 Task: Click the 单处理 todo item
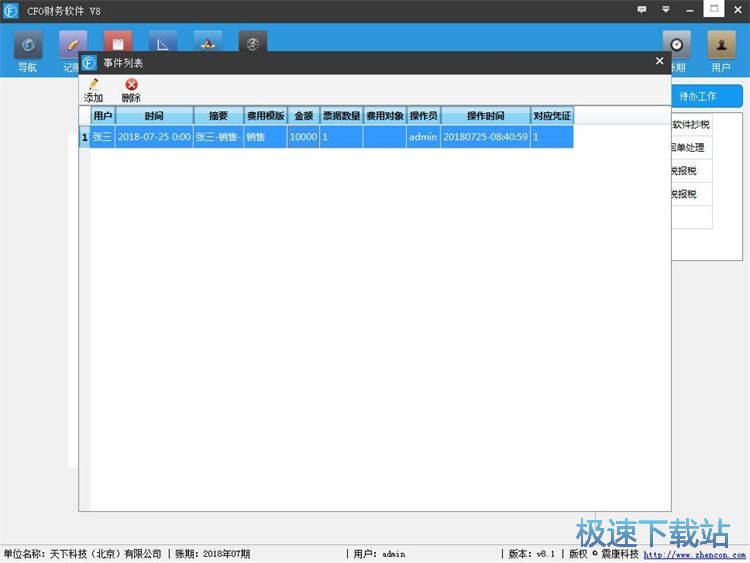[692, 148]
